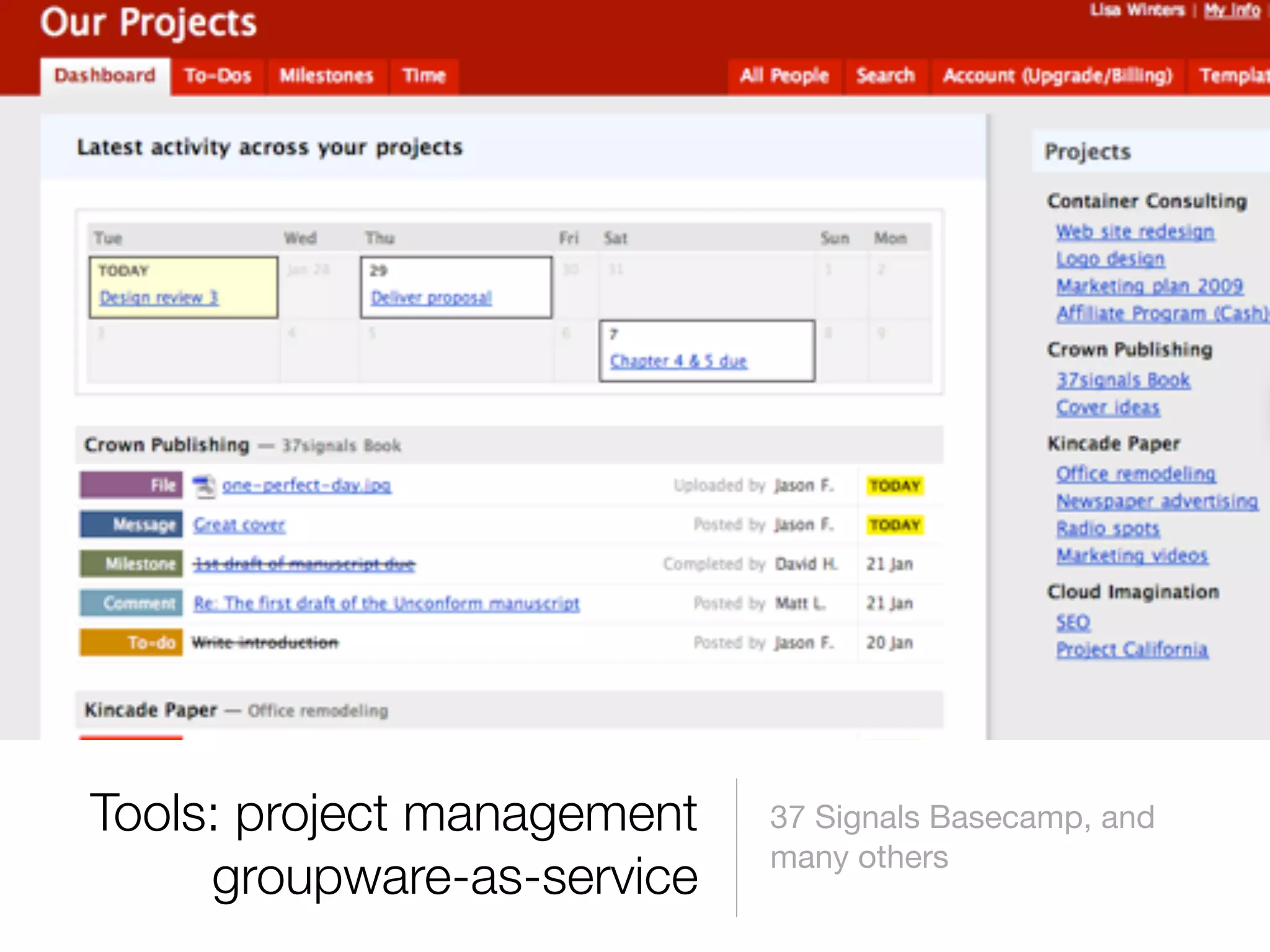
Task: Open the Marketing plan 2009 project
Action: click(x=1149, y=286)
